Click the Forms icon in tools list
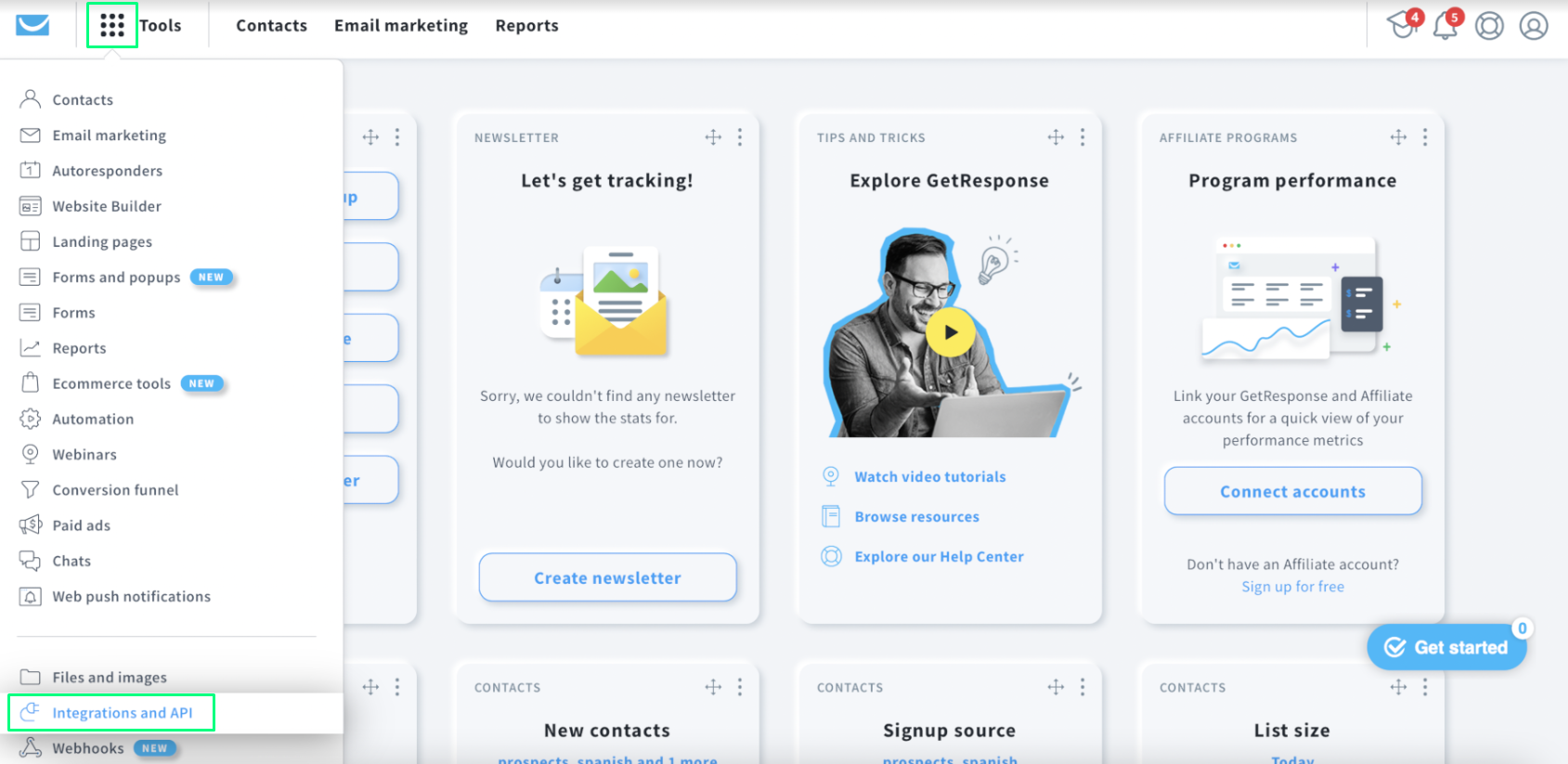This screenshot has height=764, width=1568. tap(30, 313)
